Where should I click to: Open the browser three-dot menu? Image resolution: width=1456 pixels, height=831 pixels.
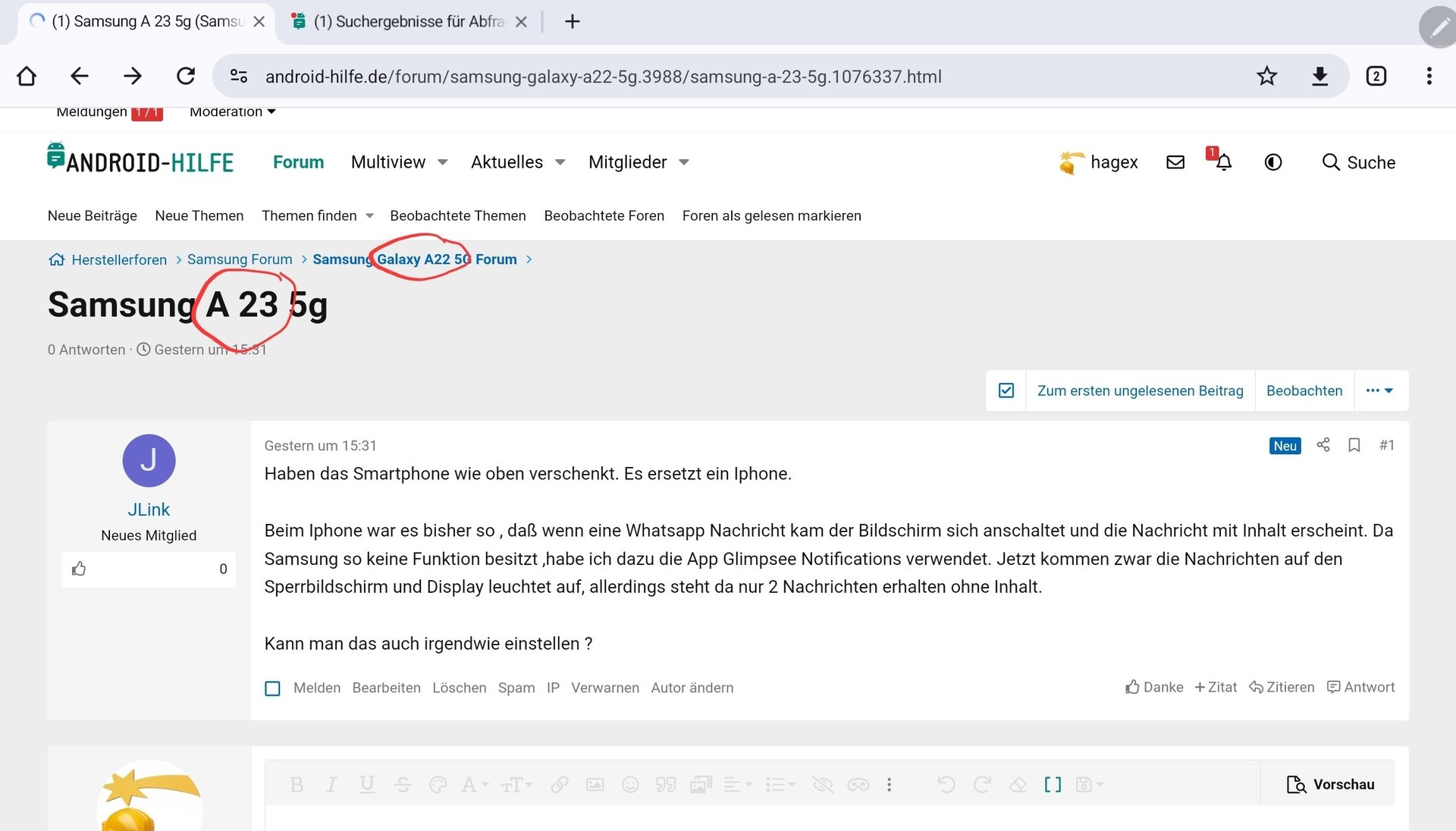point(1429,76)
